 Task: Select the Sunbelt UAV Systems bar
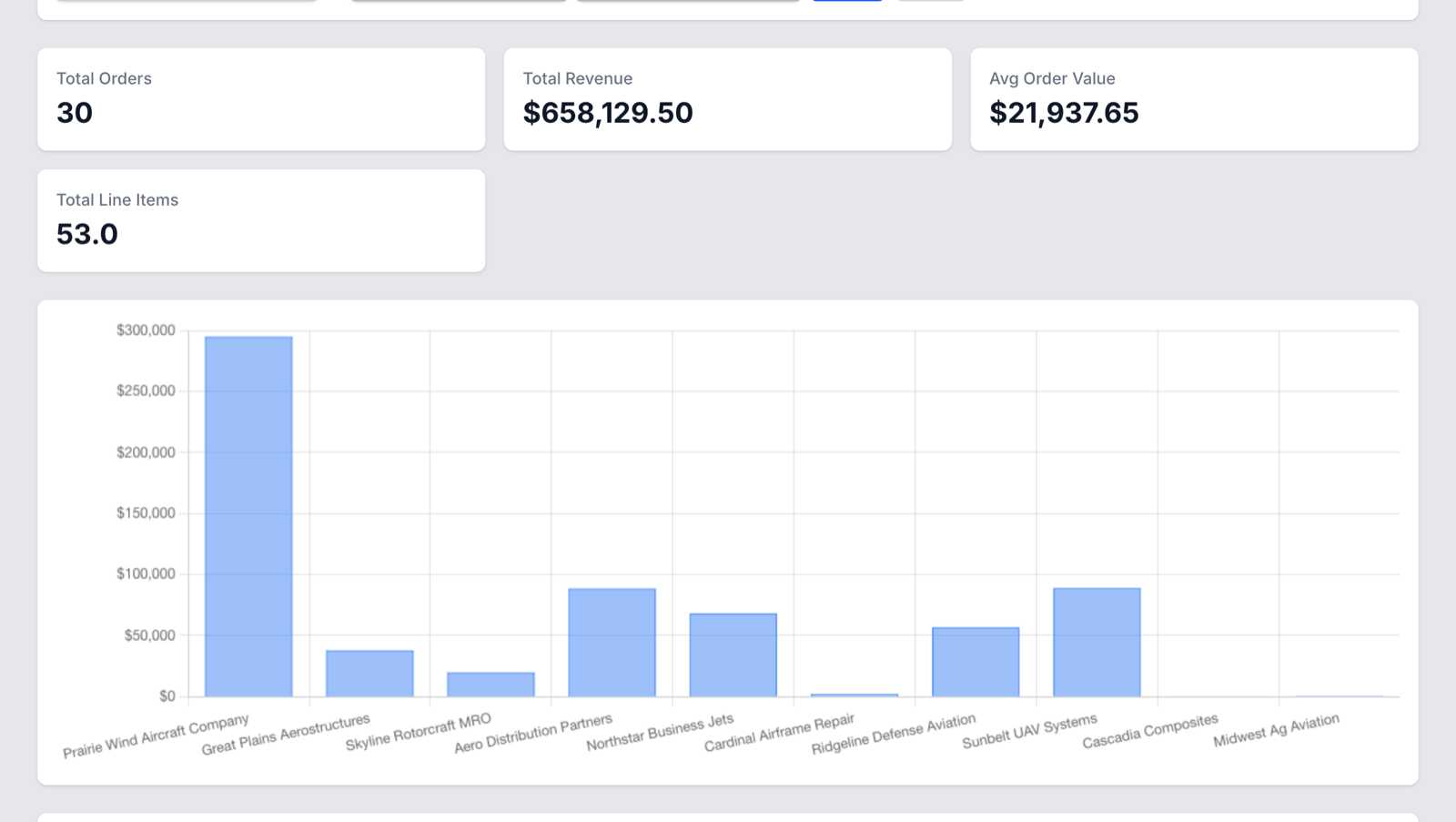click(1097, 642)
